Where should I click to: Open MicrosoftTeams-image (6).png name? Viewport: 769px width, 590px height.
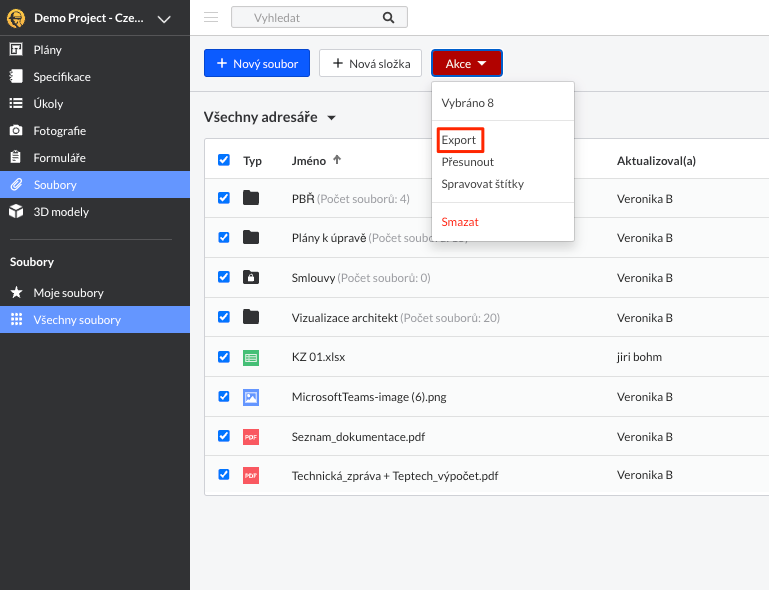click(369, 397)
